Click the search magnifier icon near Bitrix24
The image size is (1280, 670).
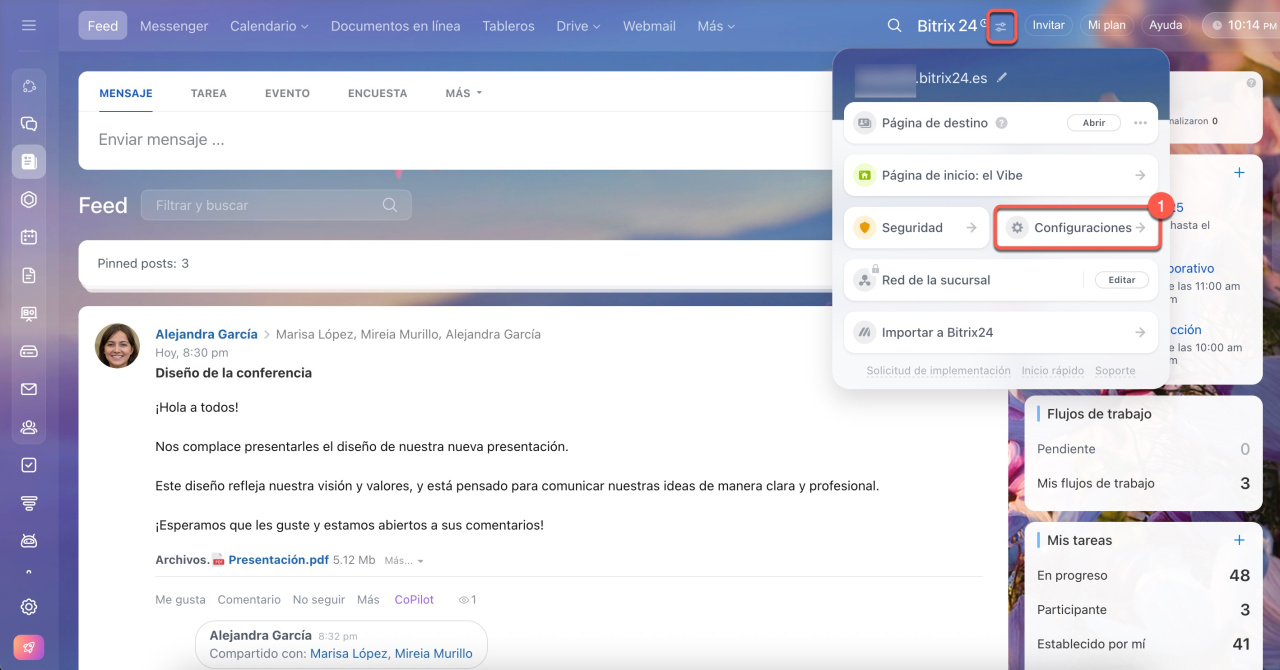click(895, 26)
